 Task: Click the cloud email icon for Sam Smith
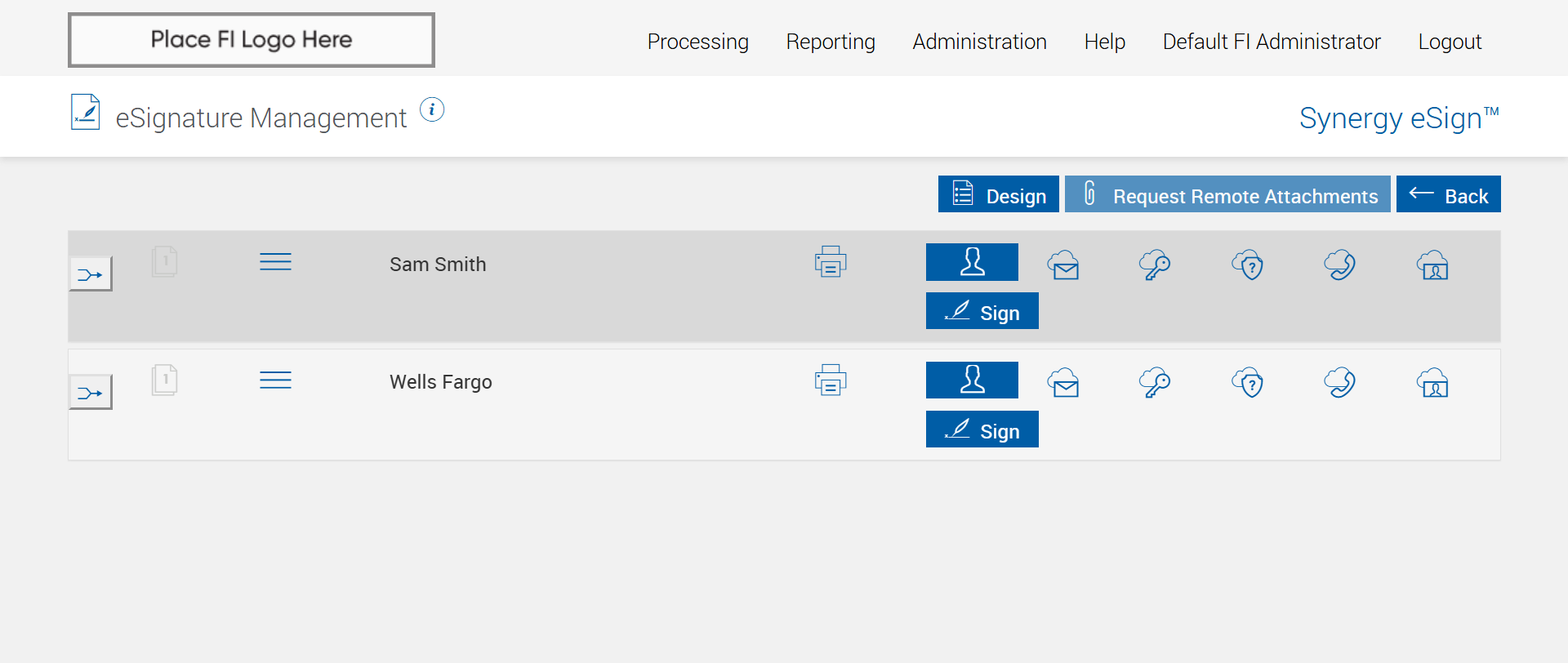pyautogui.click(x=1064, y=265)
